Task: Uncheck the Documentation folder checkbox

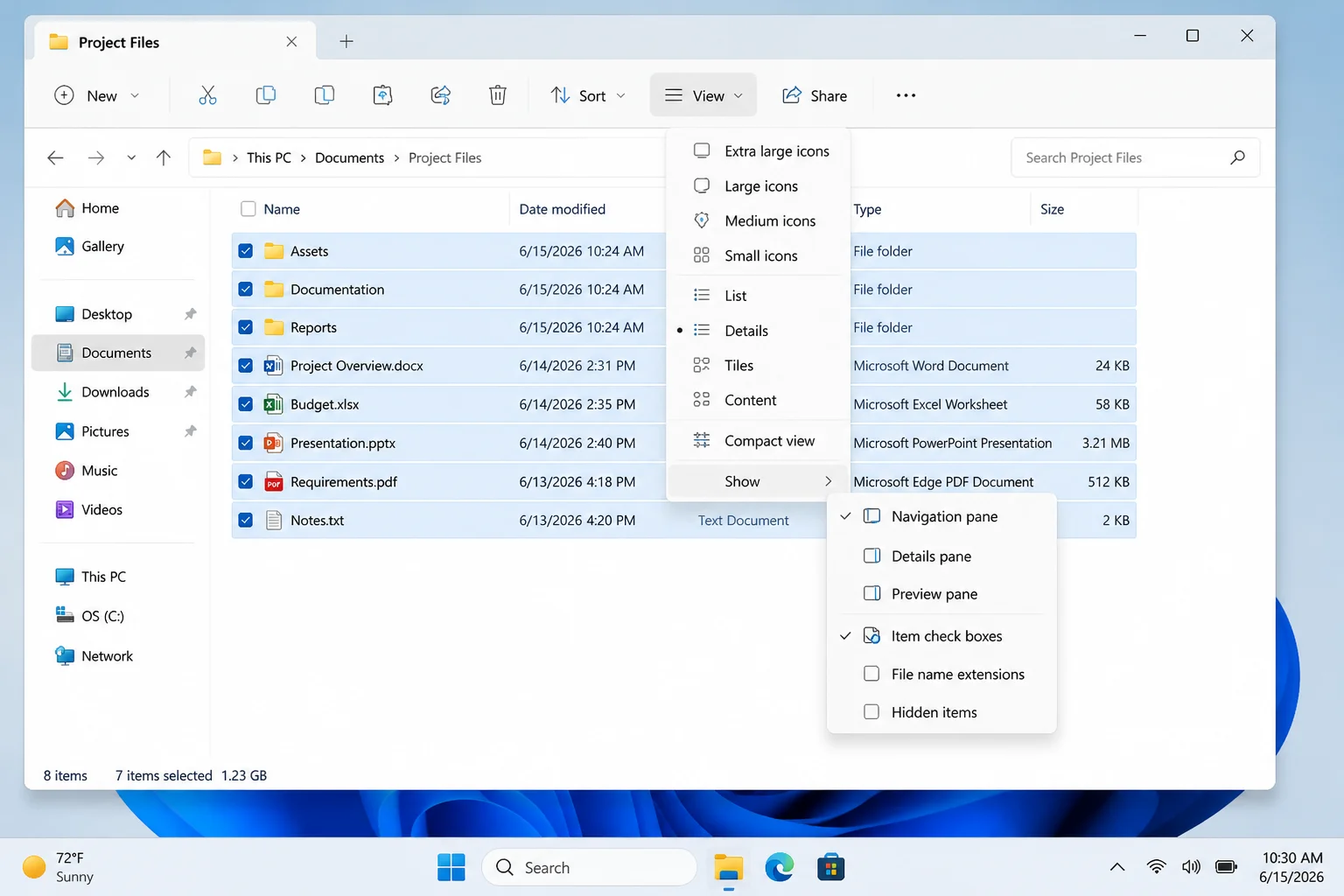Action: point(246,290)
